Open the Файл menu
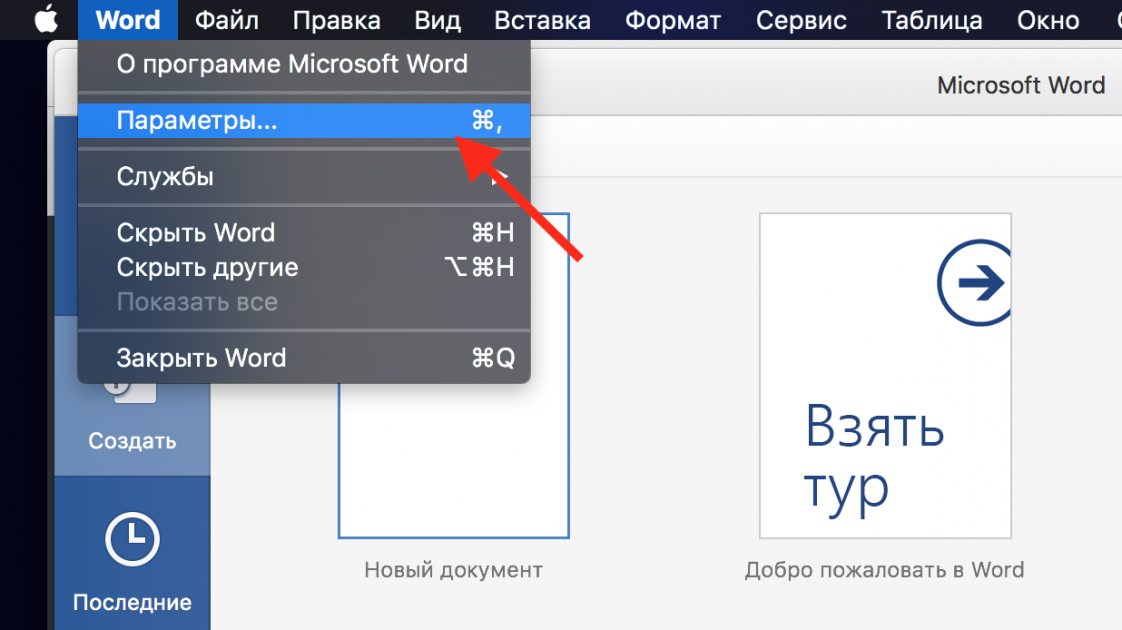 227,20
